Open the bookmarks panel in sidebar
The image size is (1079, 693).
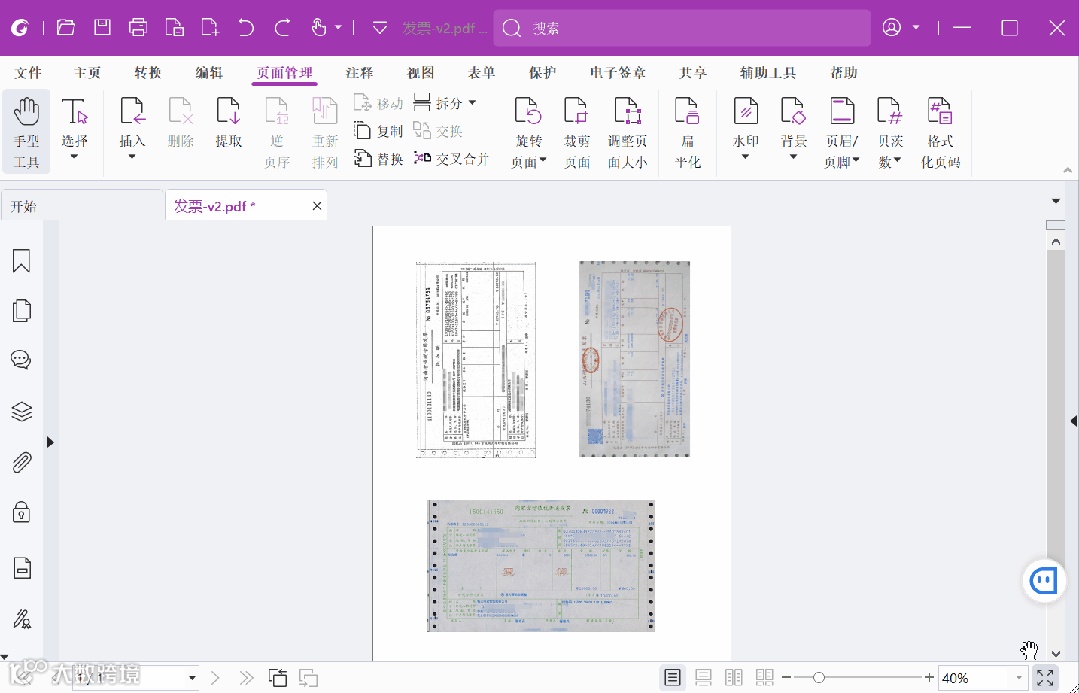point(21,261)
